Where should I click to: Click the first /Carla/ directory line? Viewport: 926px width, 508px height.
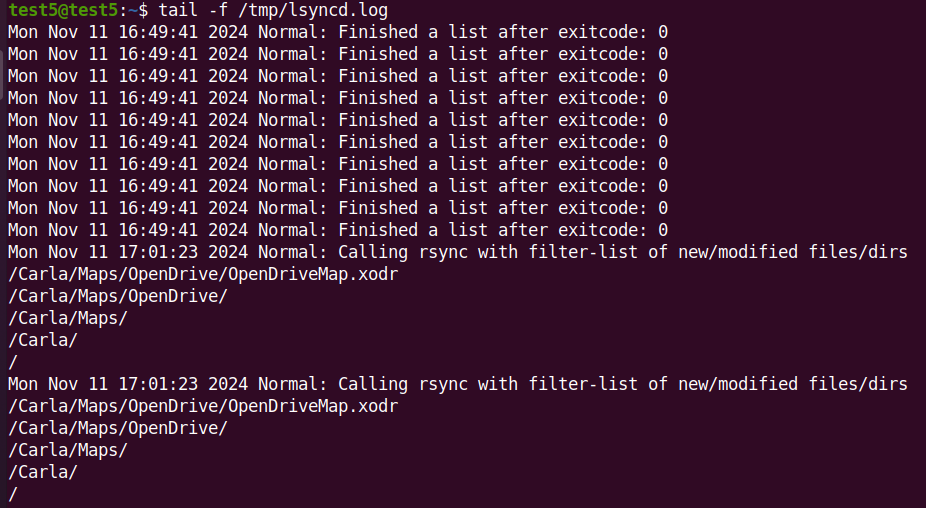point(42,340)
